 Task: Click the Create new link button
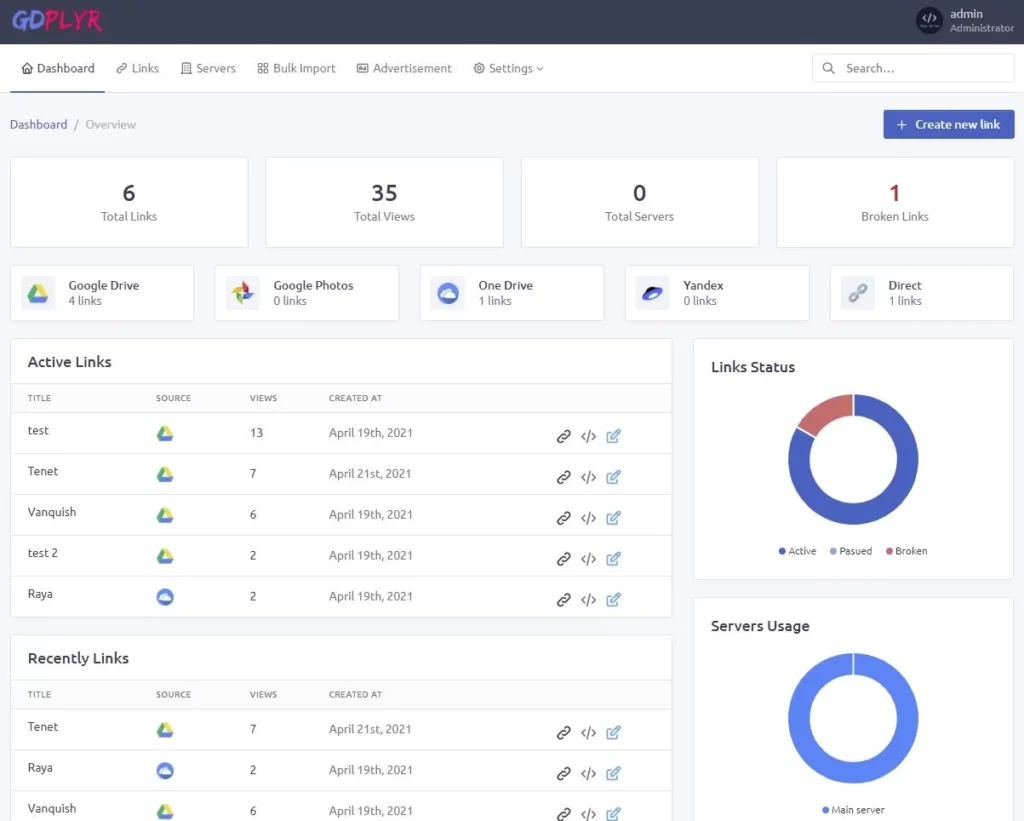tap(948, 124)
